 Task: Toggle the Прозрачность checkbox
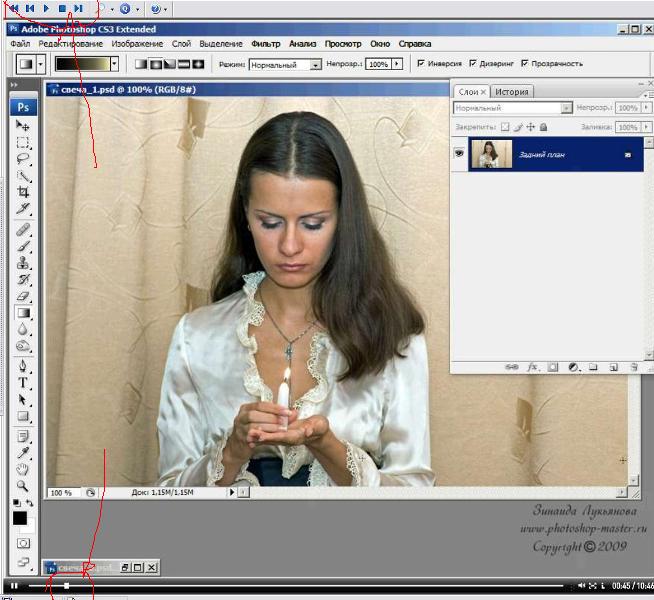point(524,63)
